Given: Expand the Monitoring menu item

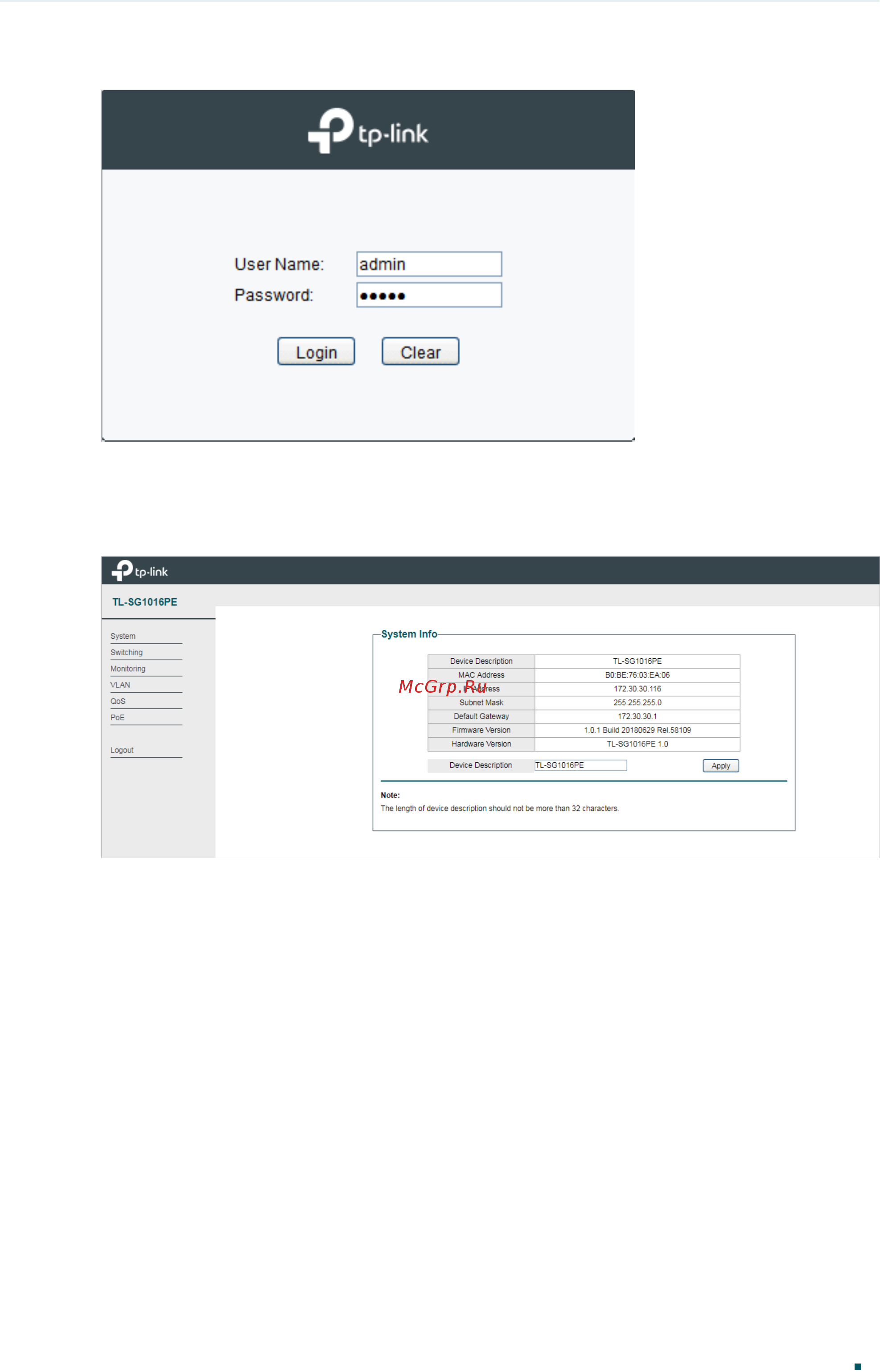Looking at the screenshot, I should pyautogui.click(x=127, y=669).
